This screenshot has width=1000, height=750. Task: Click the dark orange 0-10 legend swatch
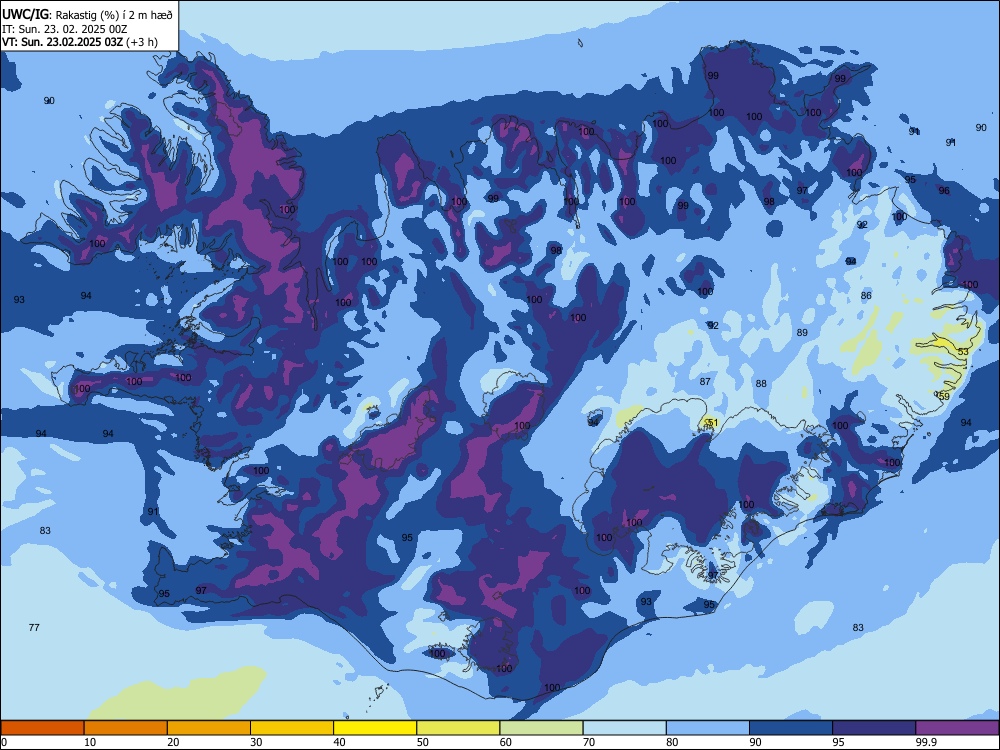43,728
